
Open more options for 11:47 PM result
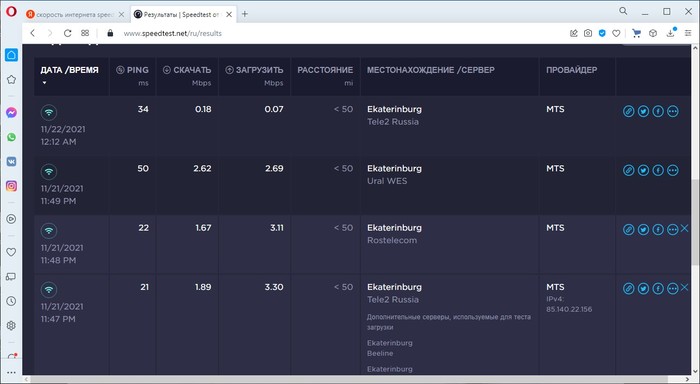coord(673,289)
